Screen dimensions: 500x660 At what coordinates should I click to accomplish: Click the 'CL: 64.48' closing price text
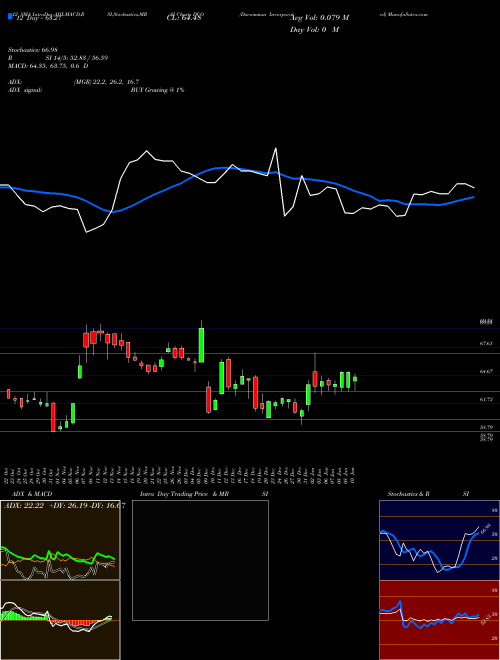pyautogui.click(x=186, y=18)
